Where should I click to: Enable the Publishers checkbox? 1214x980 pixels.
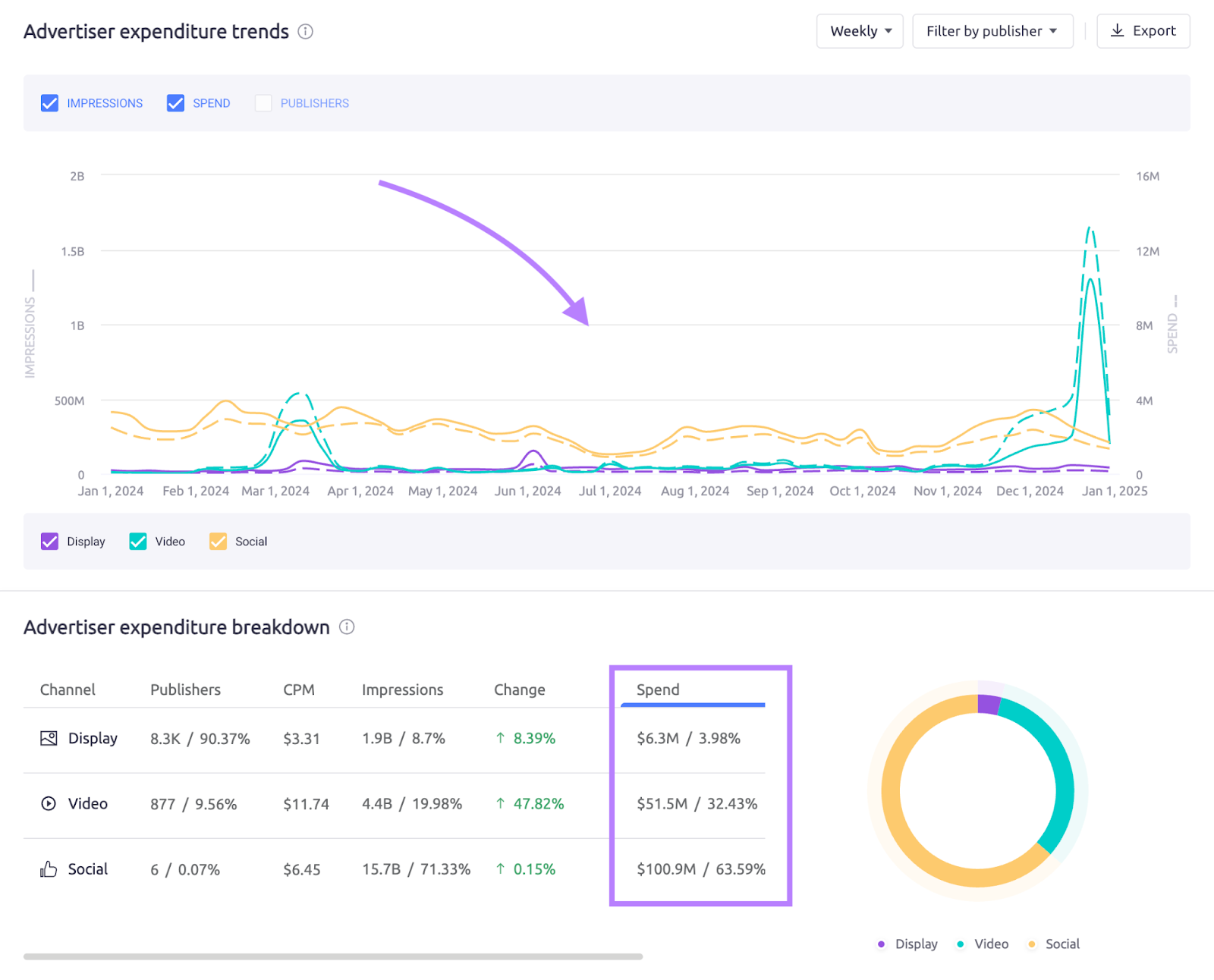263,102
